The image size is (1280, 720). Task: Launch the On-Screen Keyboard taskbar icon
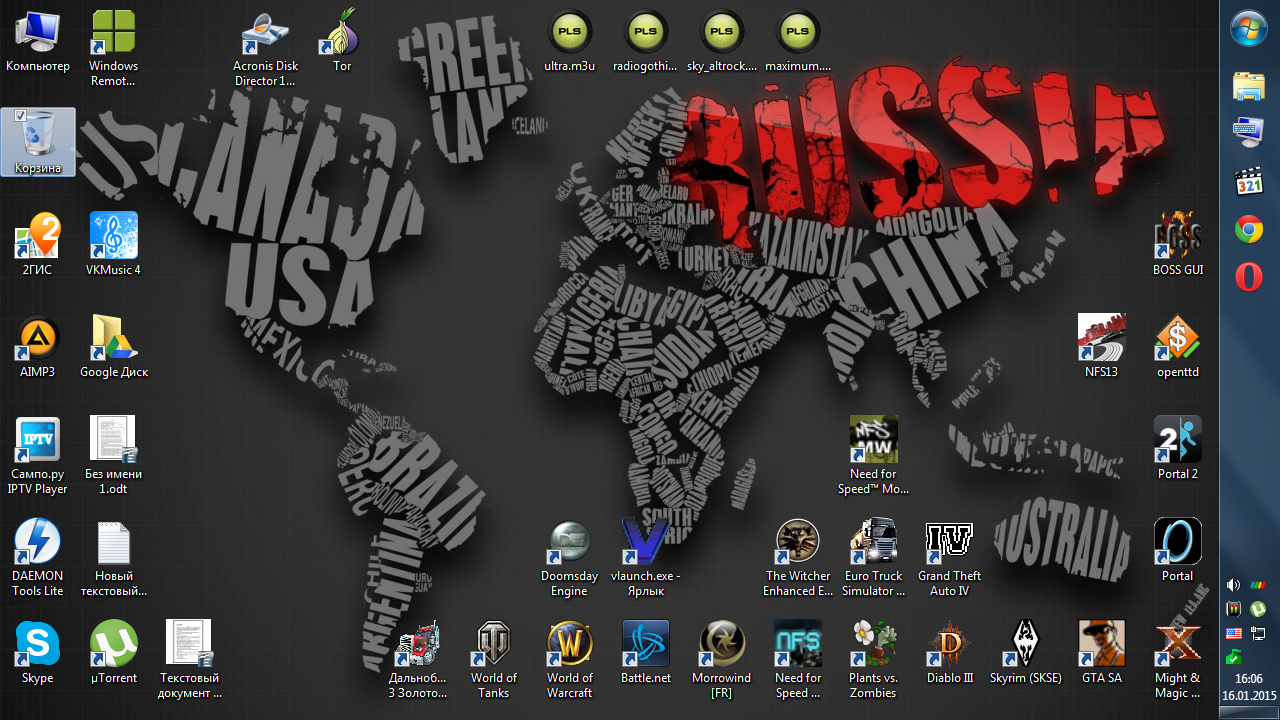pos(1249,132)
